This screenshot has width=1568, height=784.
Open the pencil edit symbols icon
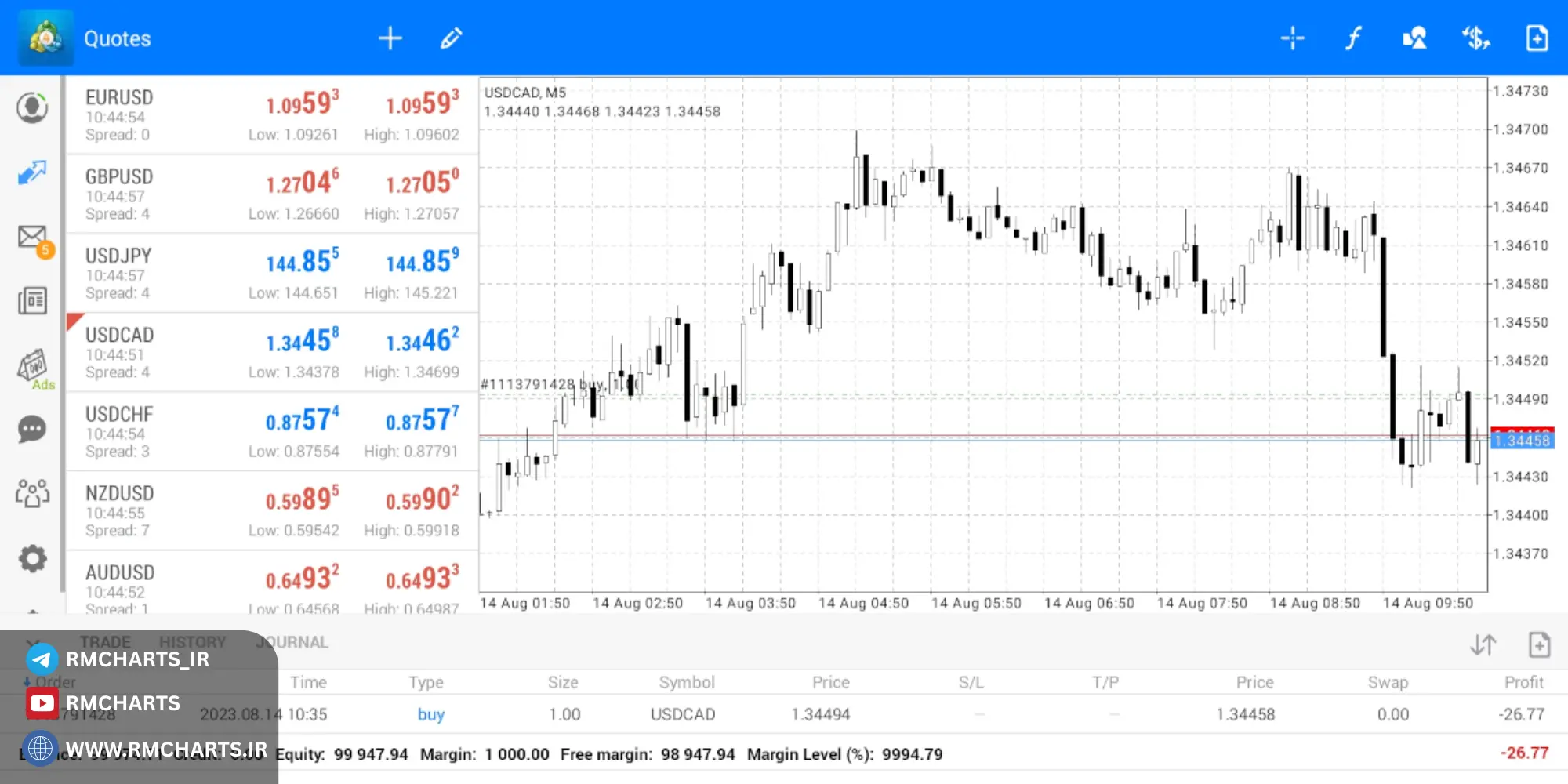[x=451, y=38]
